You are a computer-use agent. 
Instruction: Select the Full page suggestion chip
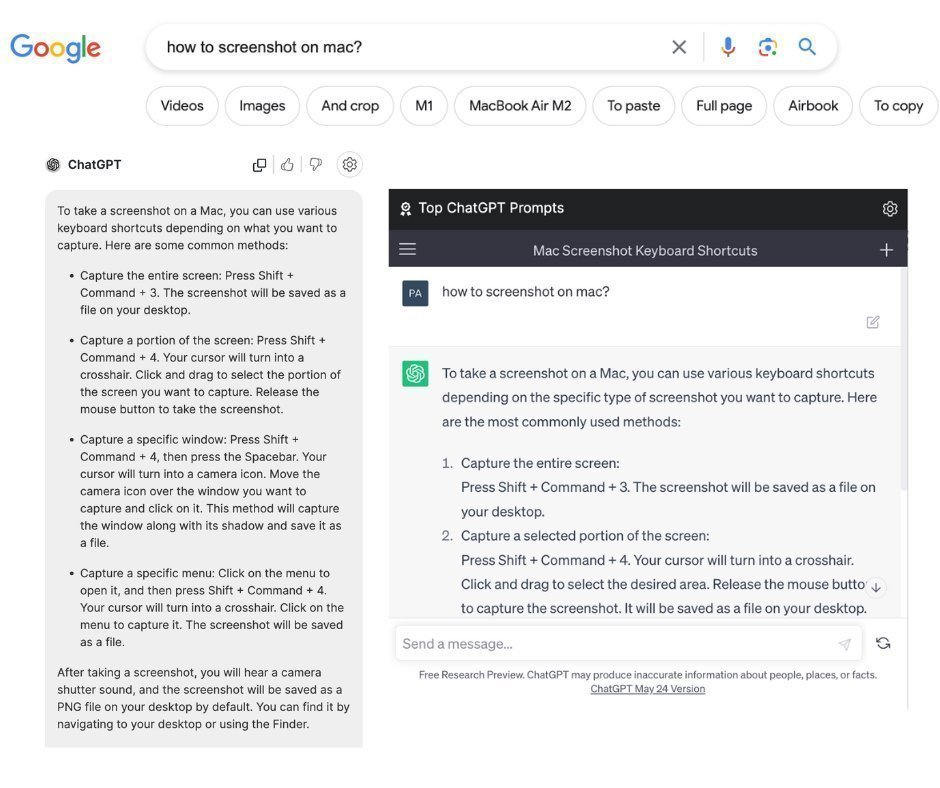[724, 106]
